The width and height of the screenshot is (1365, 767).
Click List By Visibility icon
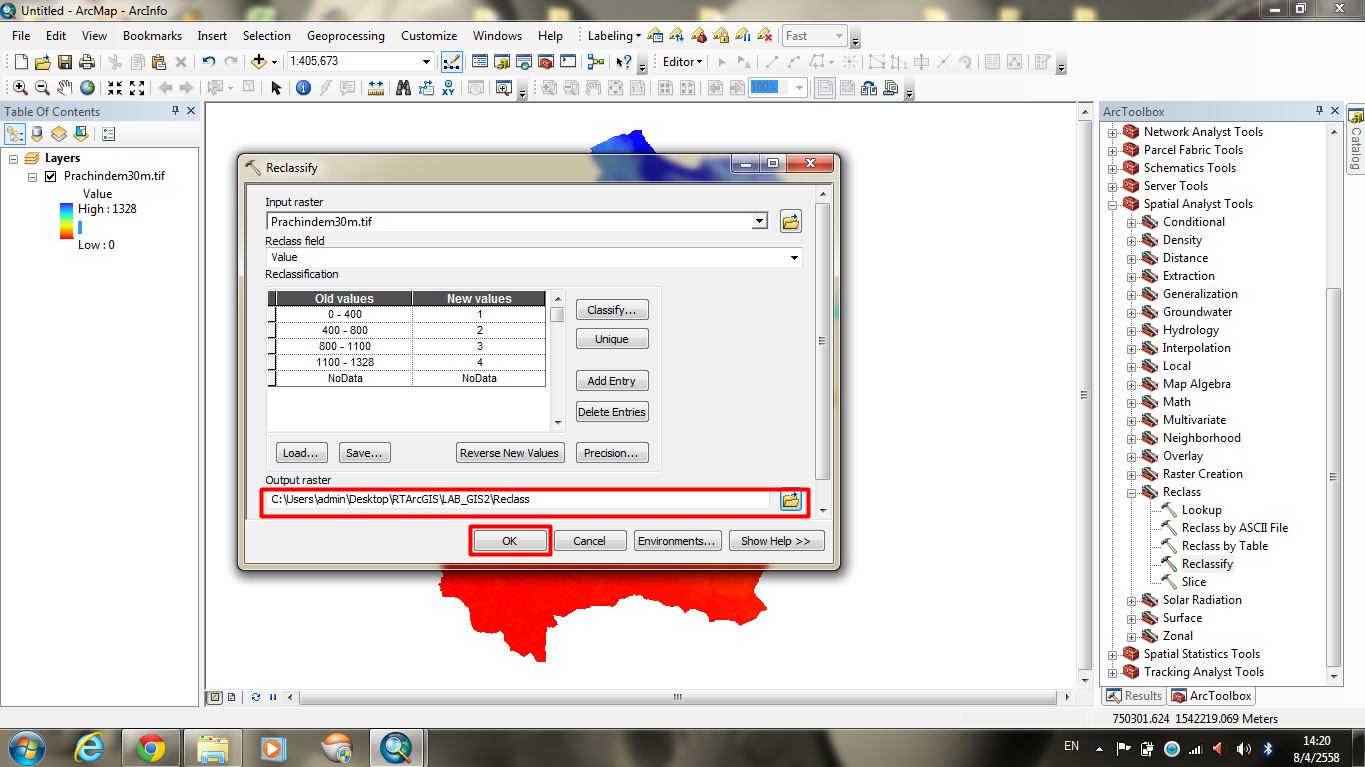[59, 133]
